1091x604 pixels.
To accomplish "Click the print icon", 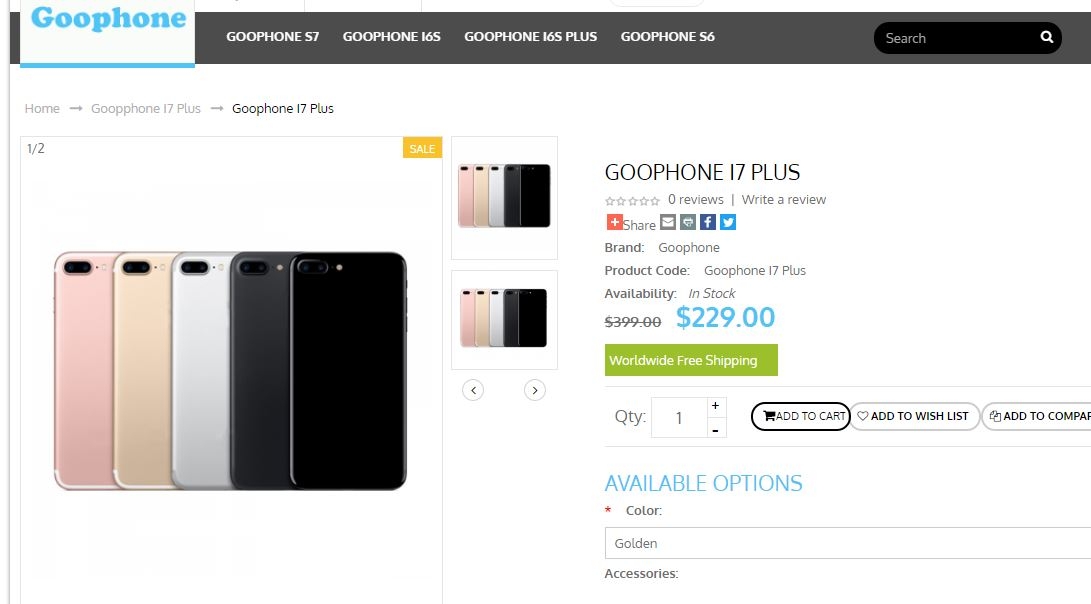I will point(688,222).
